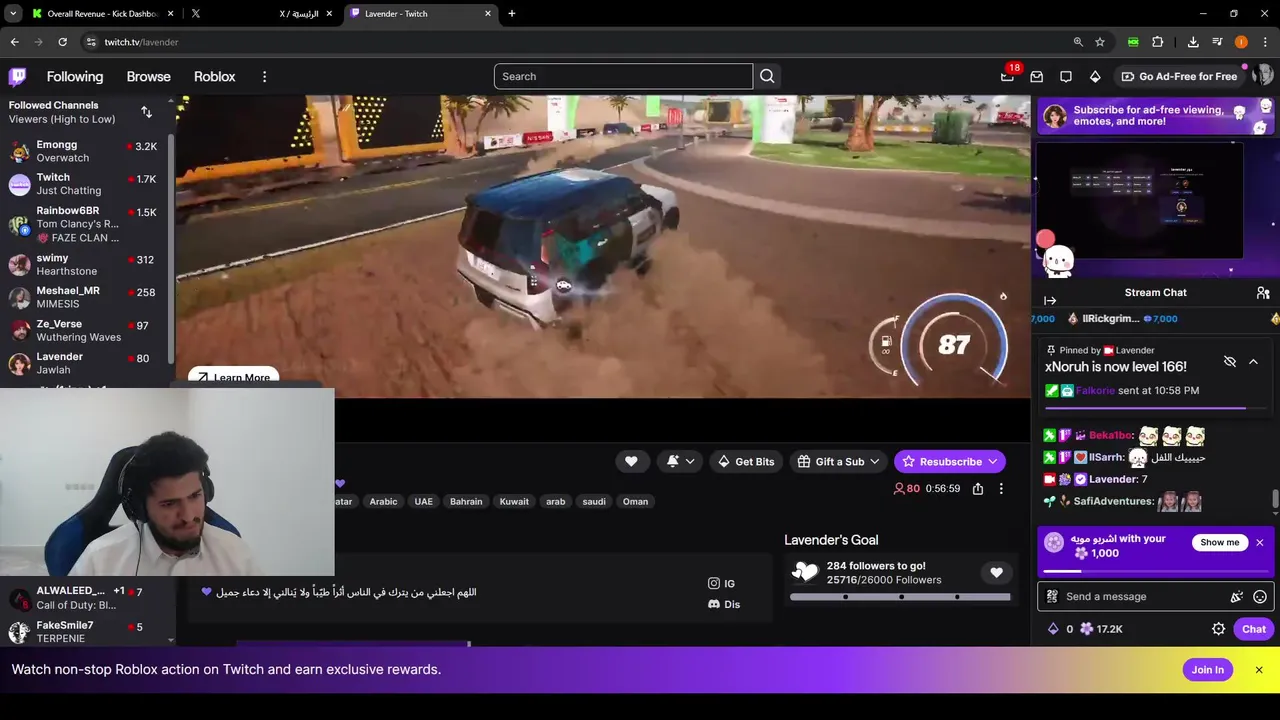Open the Chrome extensions puzzle icon

1157,42
